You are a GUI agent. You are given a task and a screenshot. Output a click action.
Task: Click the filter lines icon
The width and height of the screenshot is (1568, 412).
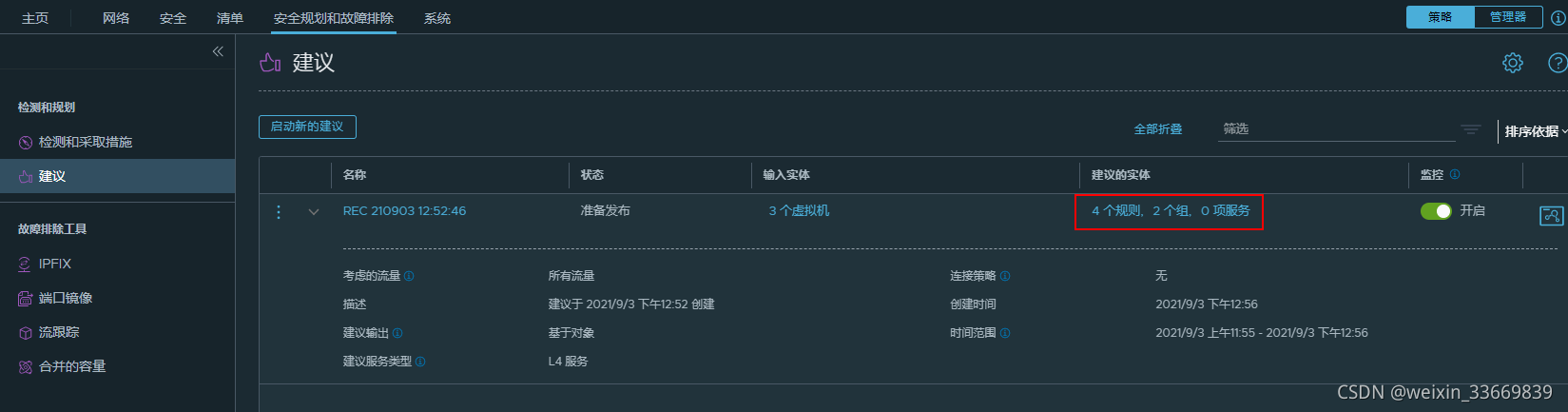click(1471, 129)
